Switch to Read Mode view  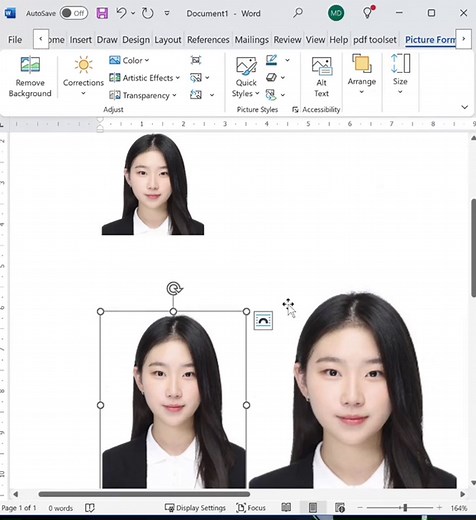286,508
